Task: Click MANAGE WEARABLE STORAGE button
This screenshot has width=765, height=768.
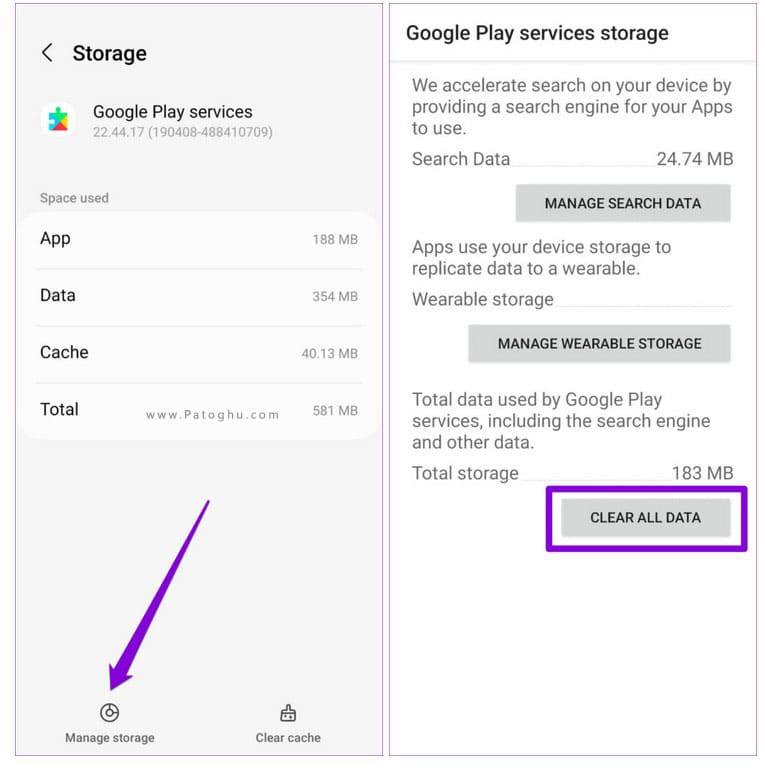Action: click(x=599, y=343)
